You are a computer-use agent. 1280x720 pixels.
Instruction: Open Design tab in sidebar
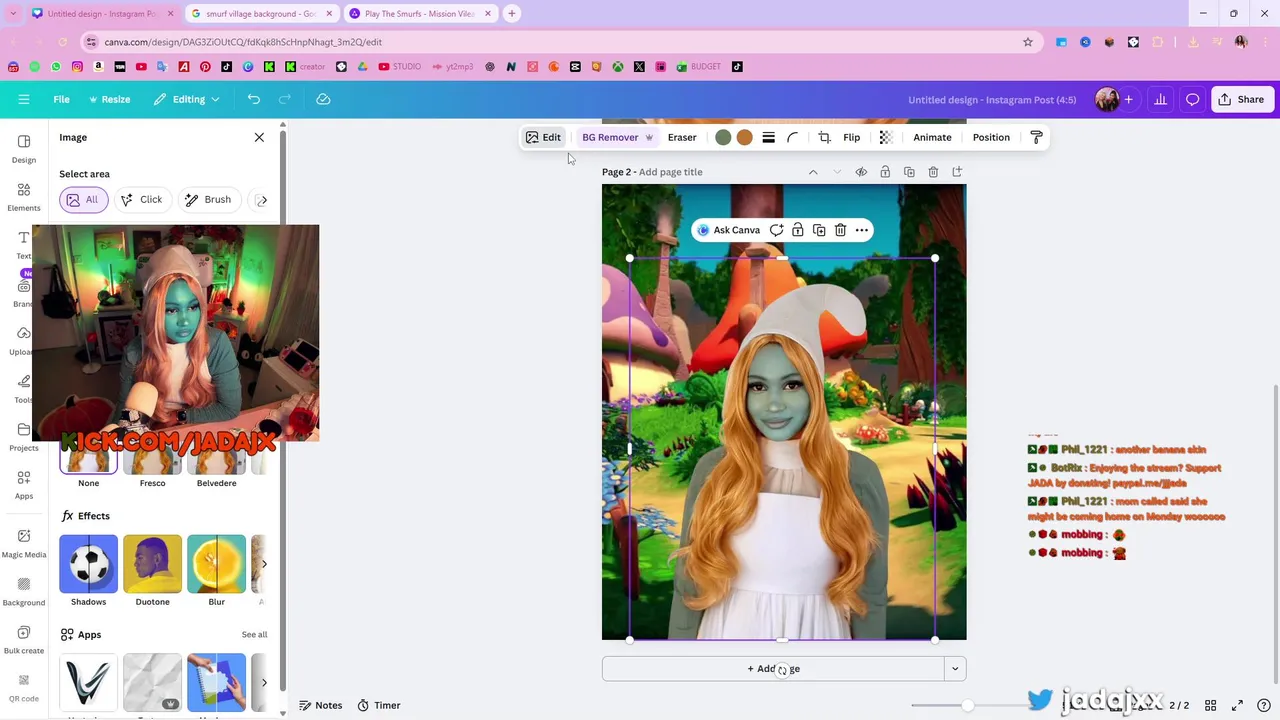point(24,148)
